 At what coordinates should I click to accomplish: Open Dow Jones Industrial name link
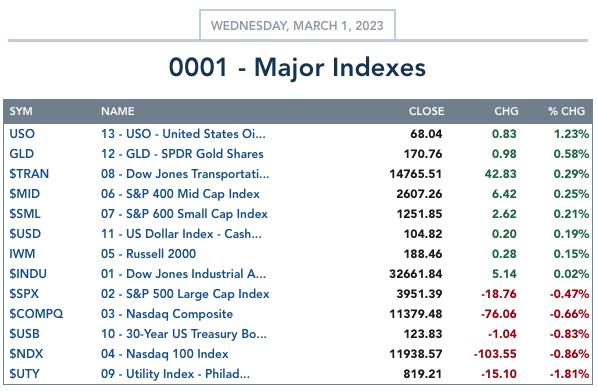(184, 274)
